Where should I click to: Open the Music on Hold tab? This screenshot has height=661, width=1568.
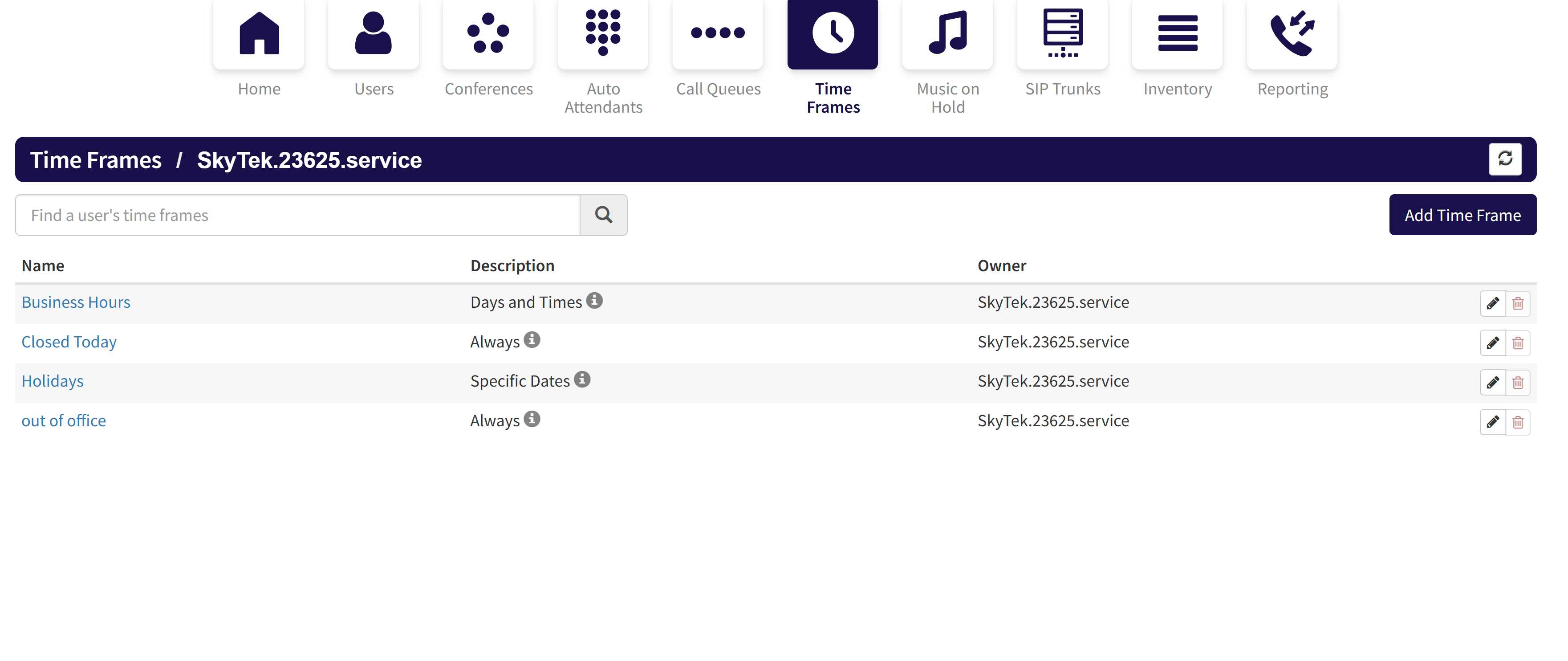947,34
